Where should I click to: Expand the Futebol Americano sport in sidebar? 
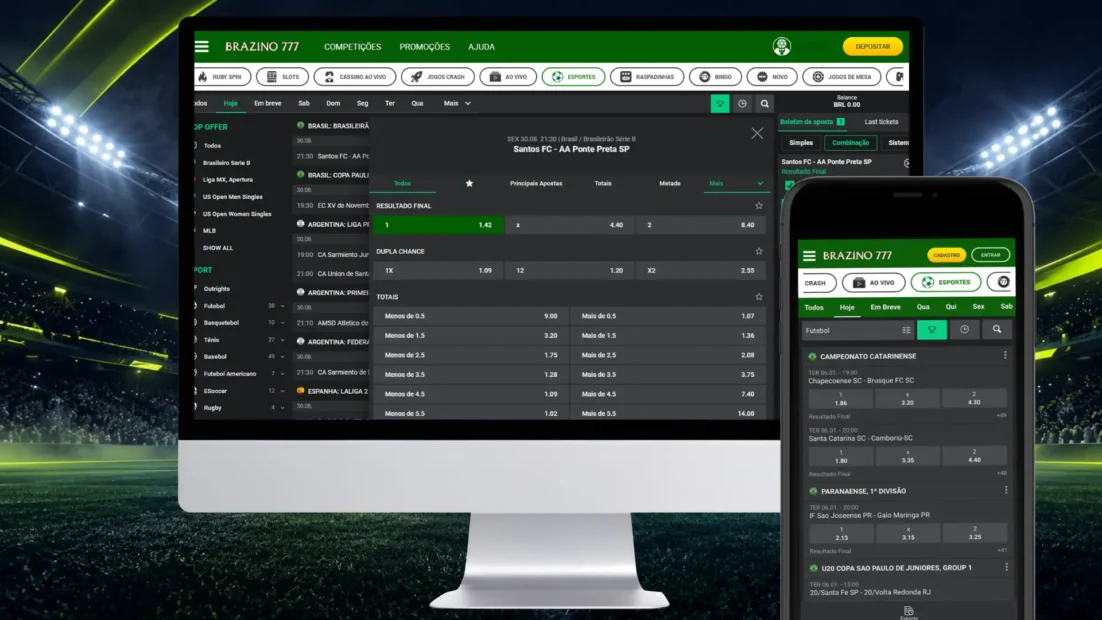(283, 374)
